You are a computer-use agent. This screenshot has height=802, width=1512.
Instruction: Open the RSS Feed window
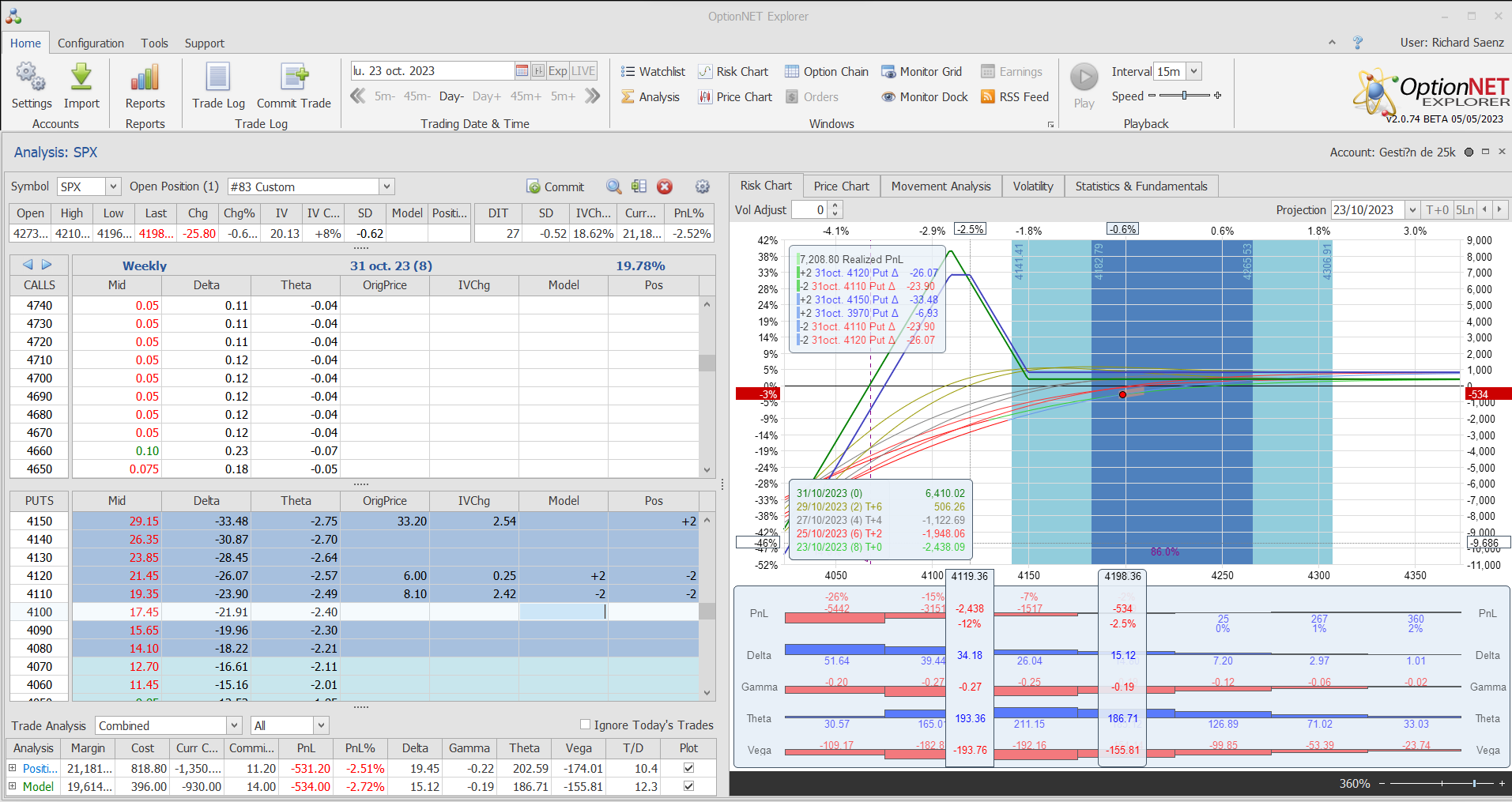pyautogui.click(x=1014, y=97)
